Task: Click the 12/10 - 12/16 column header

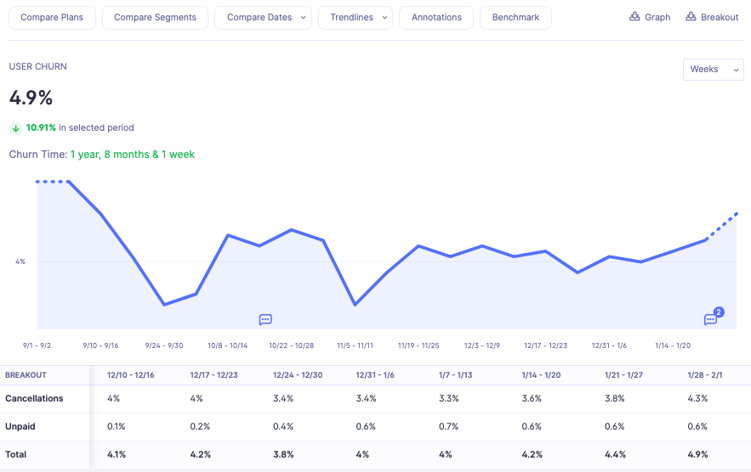Action: (131, 375)
